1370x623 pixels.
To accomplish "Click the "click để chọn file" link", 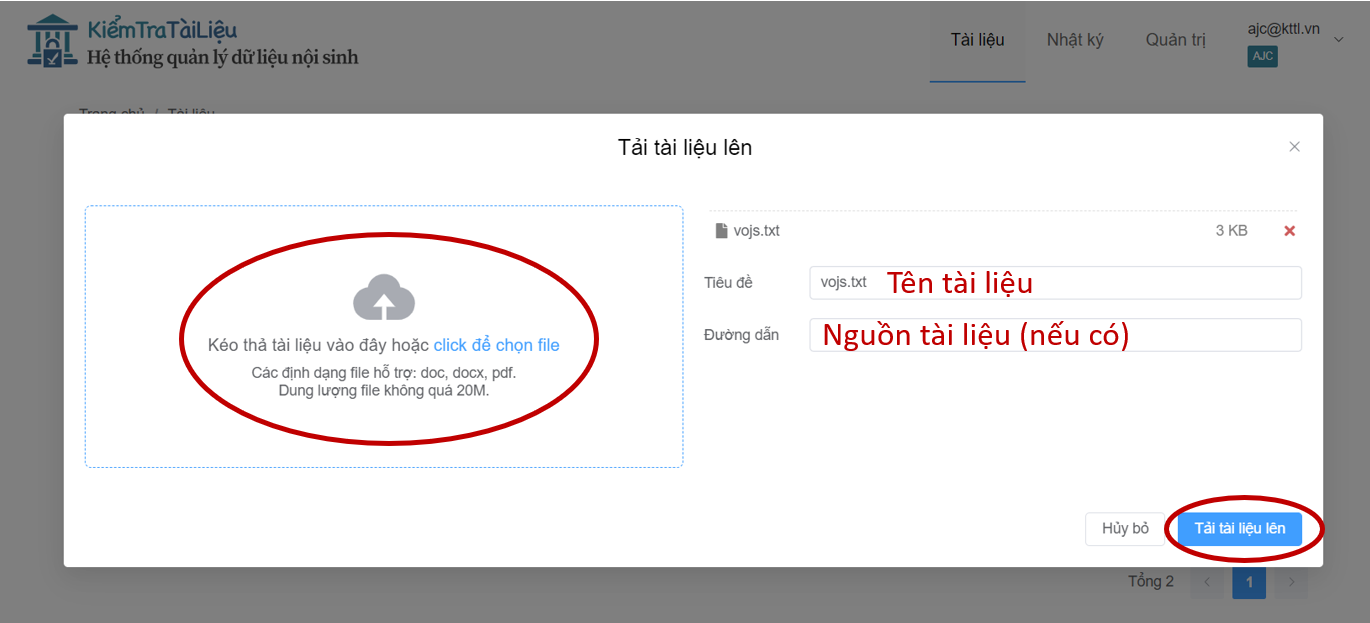I will pyautogui.click(x=496, y=345).
